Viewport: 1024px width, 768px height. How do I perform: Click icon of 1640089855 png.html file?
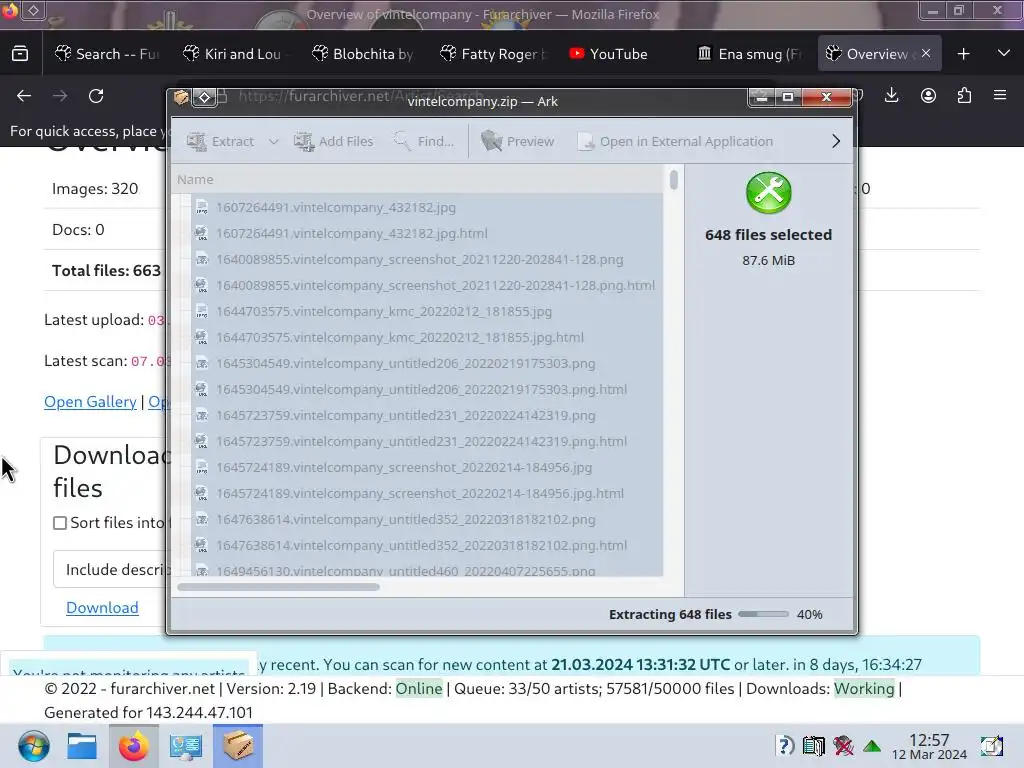point(201,285)
